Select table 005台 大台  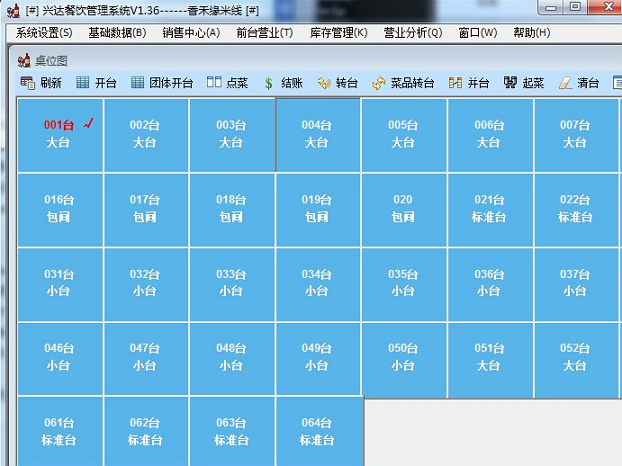pyautogui.click(x=404, y=135)
